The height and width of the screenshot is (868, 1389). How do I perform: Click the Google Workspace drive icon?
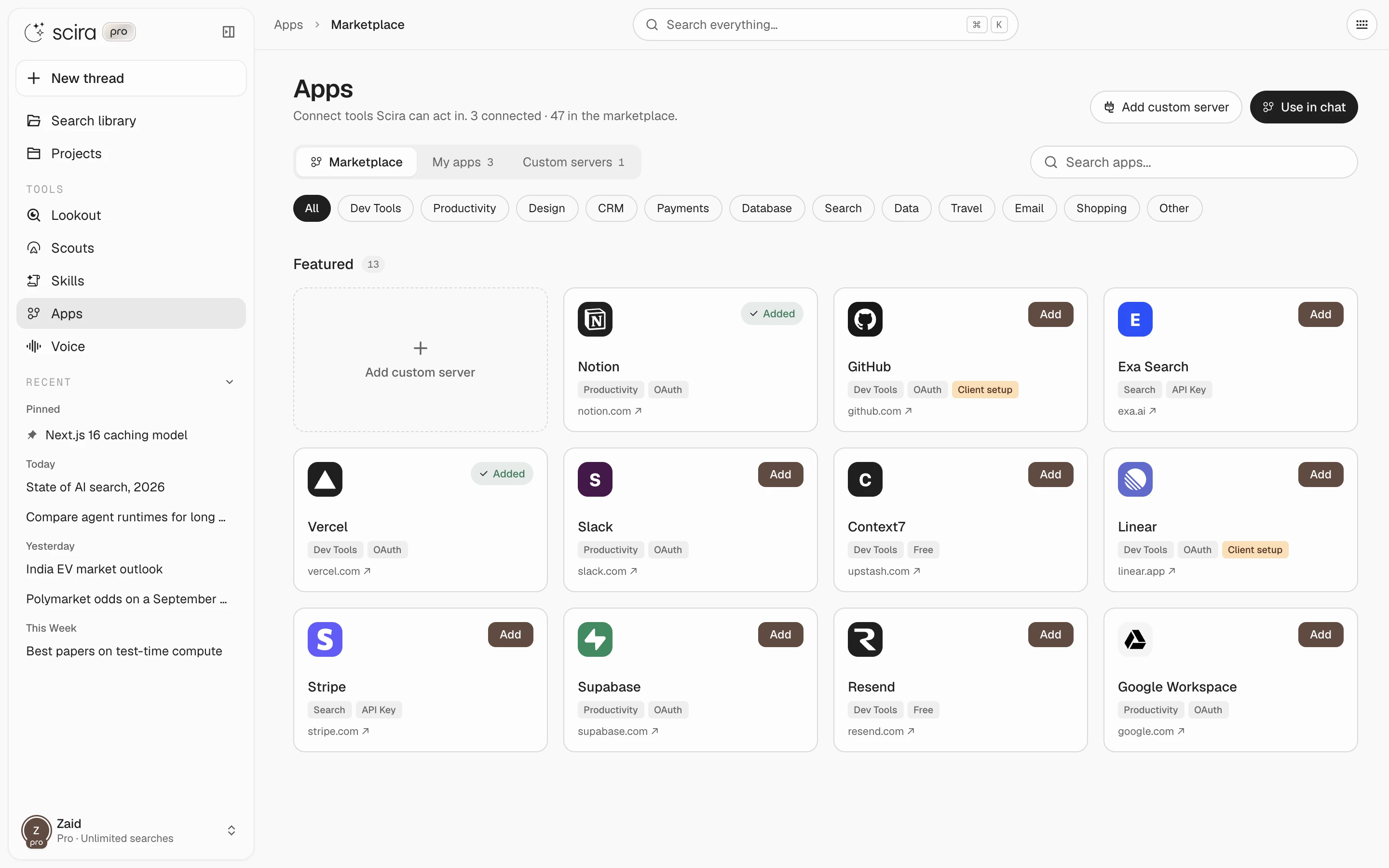tap(1135, 639)
